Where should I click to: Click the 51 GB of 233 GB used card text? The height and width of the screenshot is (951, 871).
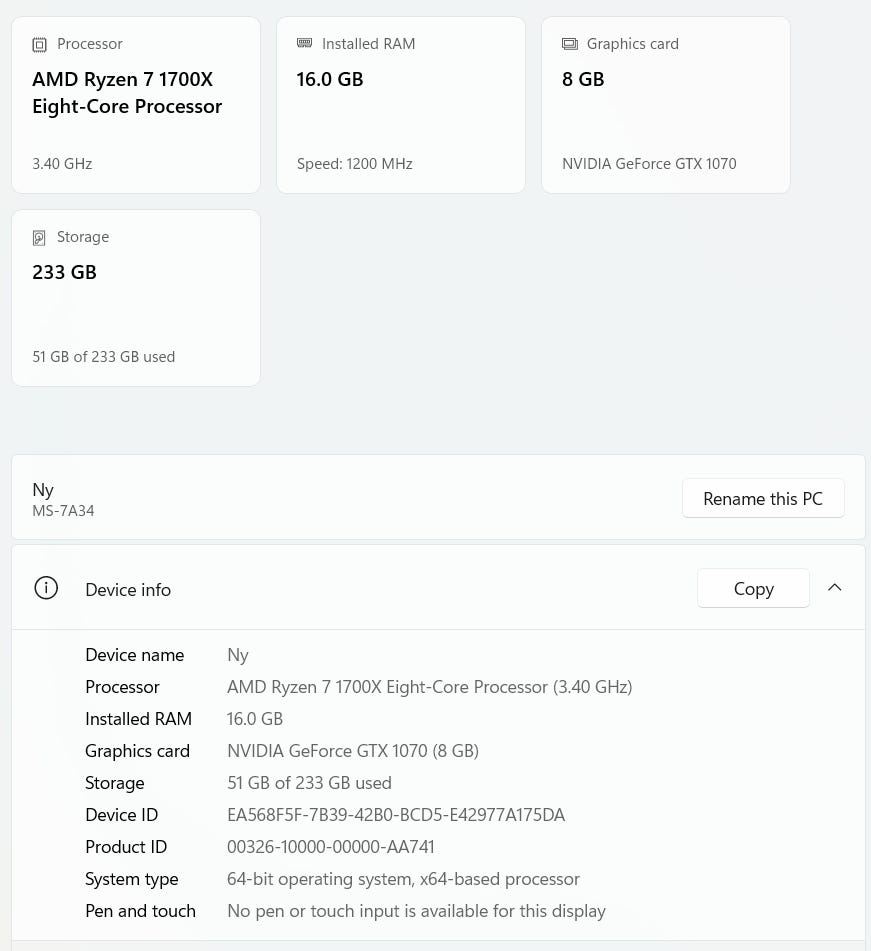104,357
